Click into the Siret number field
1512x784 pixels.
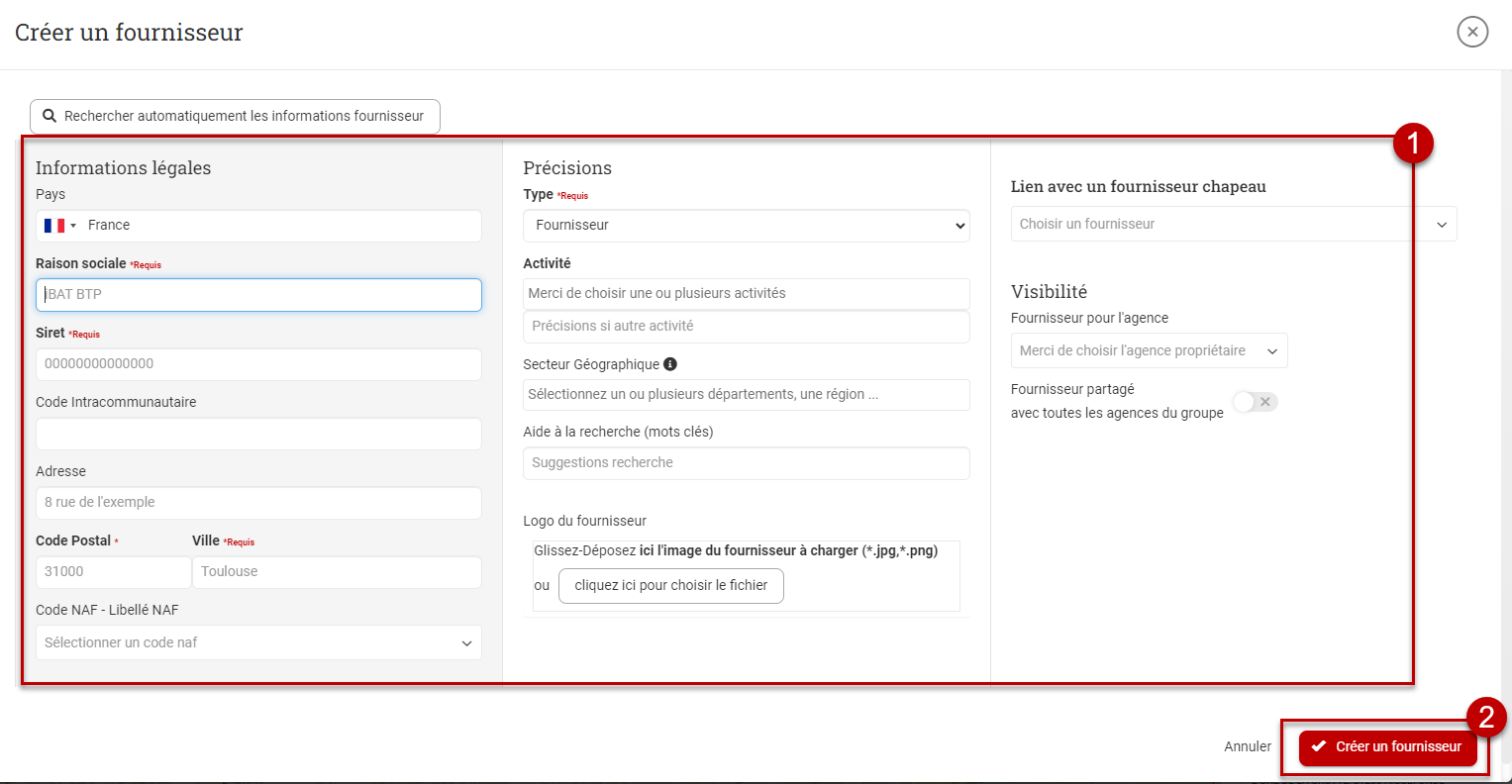pos(258,364)
